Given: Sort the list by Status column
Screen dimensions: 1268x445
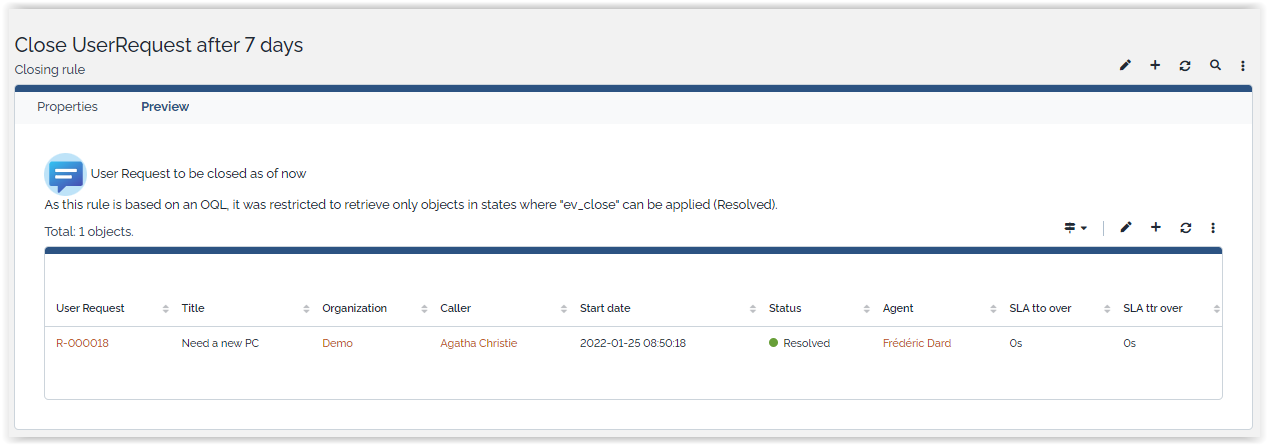Looking at the screenshot, I should click(x=785, y=308).
